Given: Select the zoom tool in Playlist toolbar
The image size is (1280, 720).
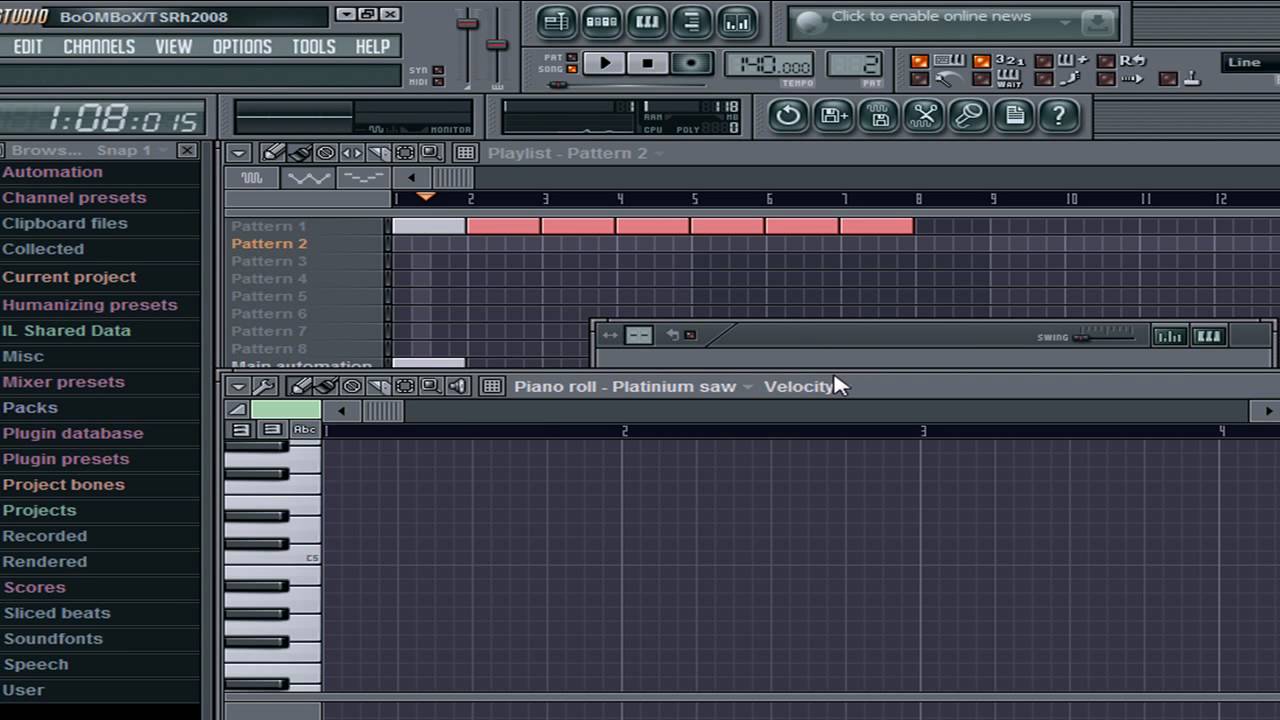Looking at the screenshot, I should [431, 153].
